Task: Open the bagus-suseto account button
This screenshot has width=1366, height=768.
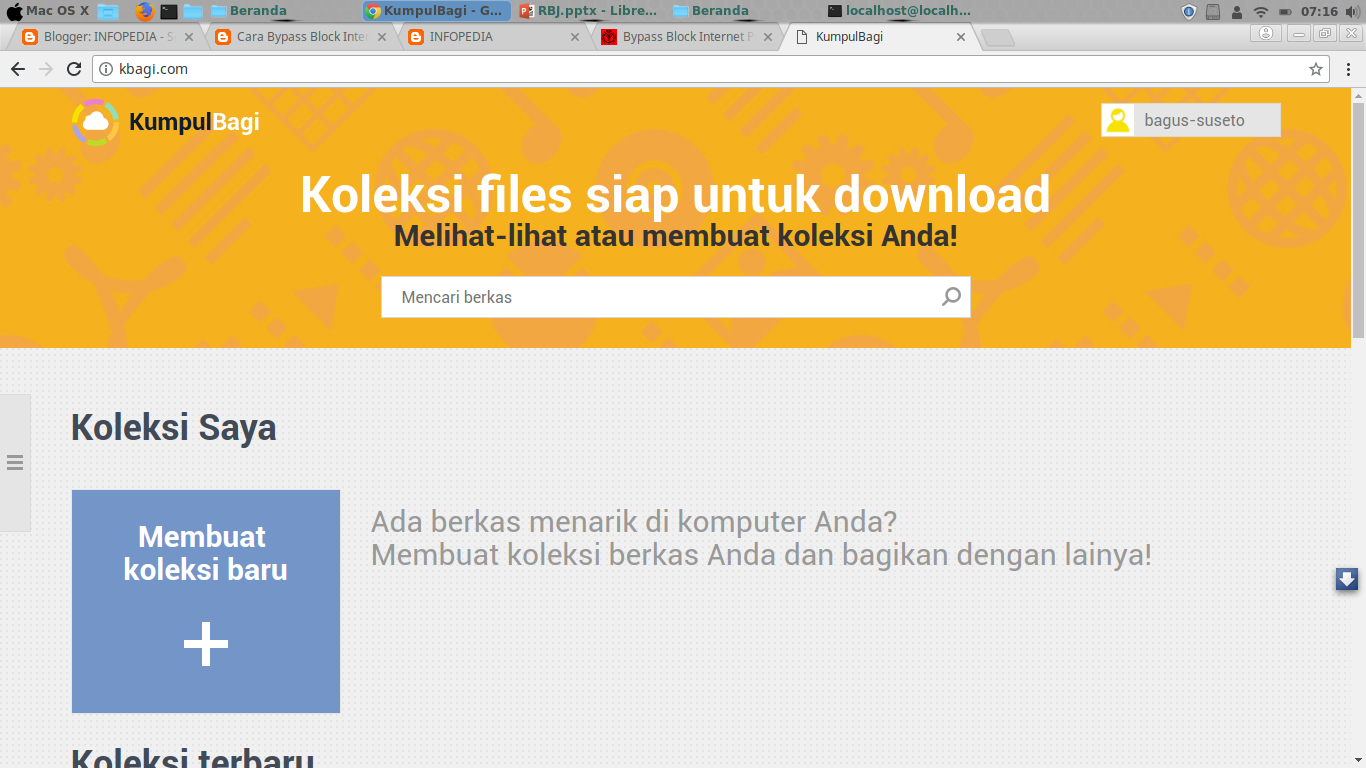Action: pyautogui.click(x=1191, y=120)
